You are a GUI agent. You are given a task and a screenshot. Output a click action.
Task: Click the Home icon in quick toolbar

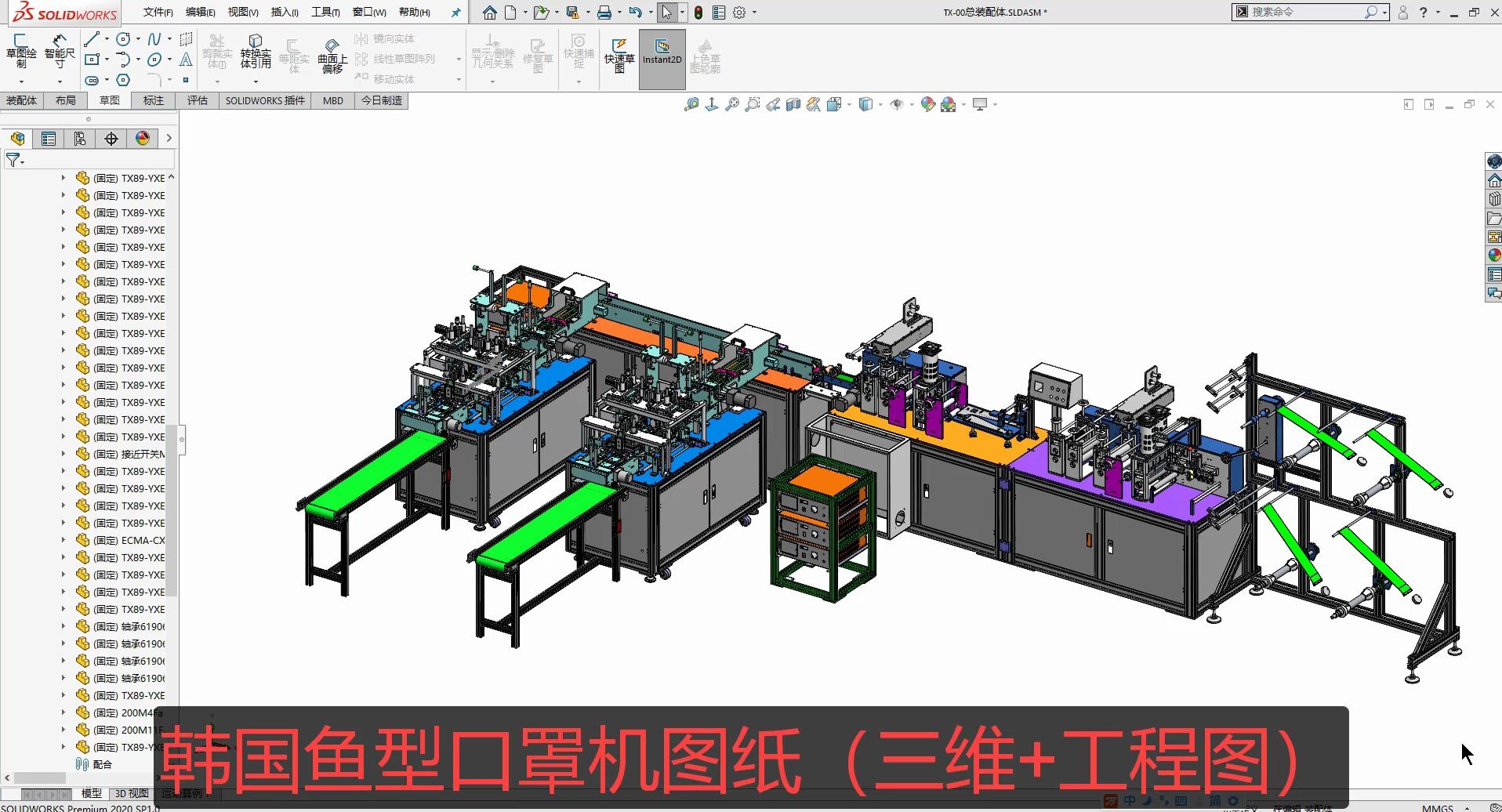tap(490, 13)
